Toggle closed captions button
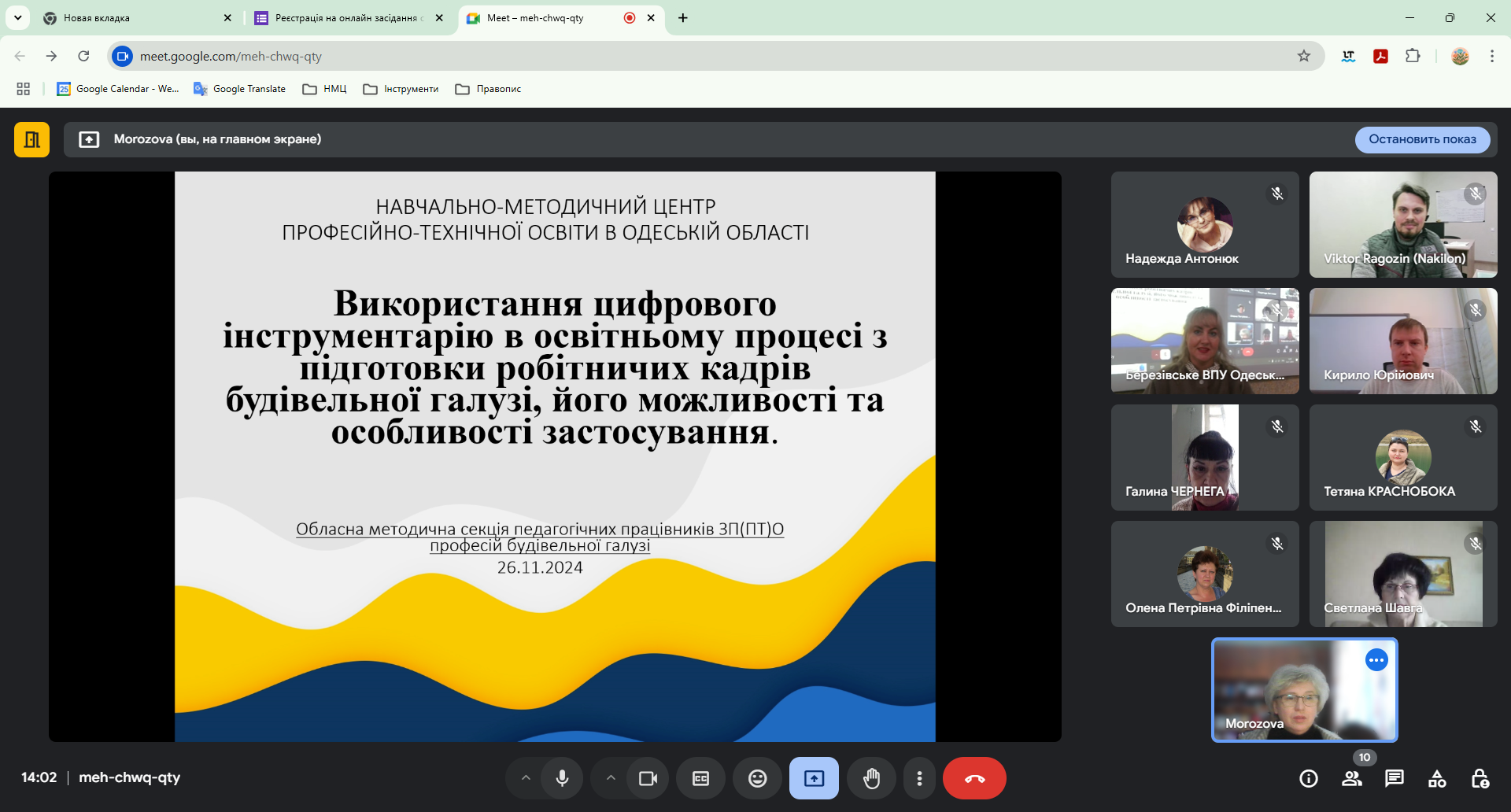The image size is (1511, 812). click(700, 778)
